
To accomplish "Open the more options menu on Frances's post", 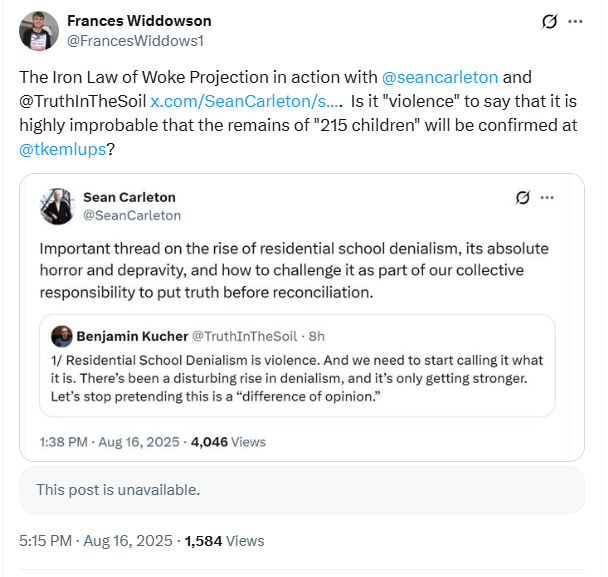I will pos(575,21).
